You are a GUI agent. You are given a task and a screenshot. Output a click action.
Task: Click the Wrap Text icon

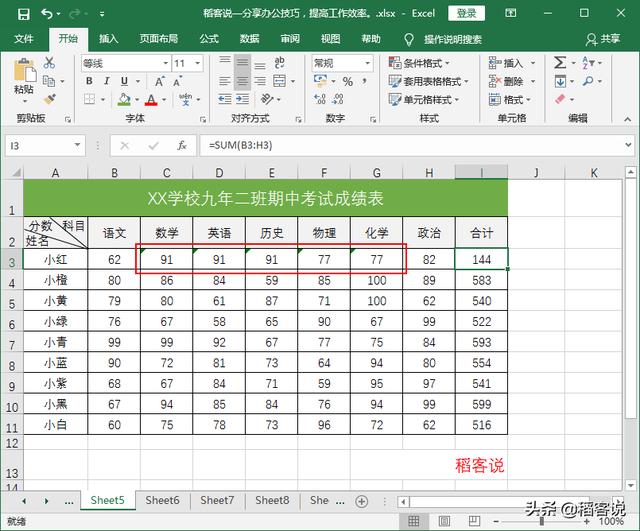280,62
